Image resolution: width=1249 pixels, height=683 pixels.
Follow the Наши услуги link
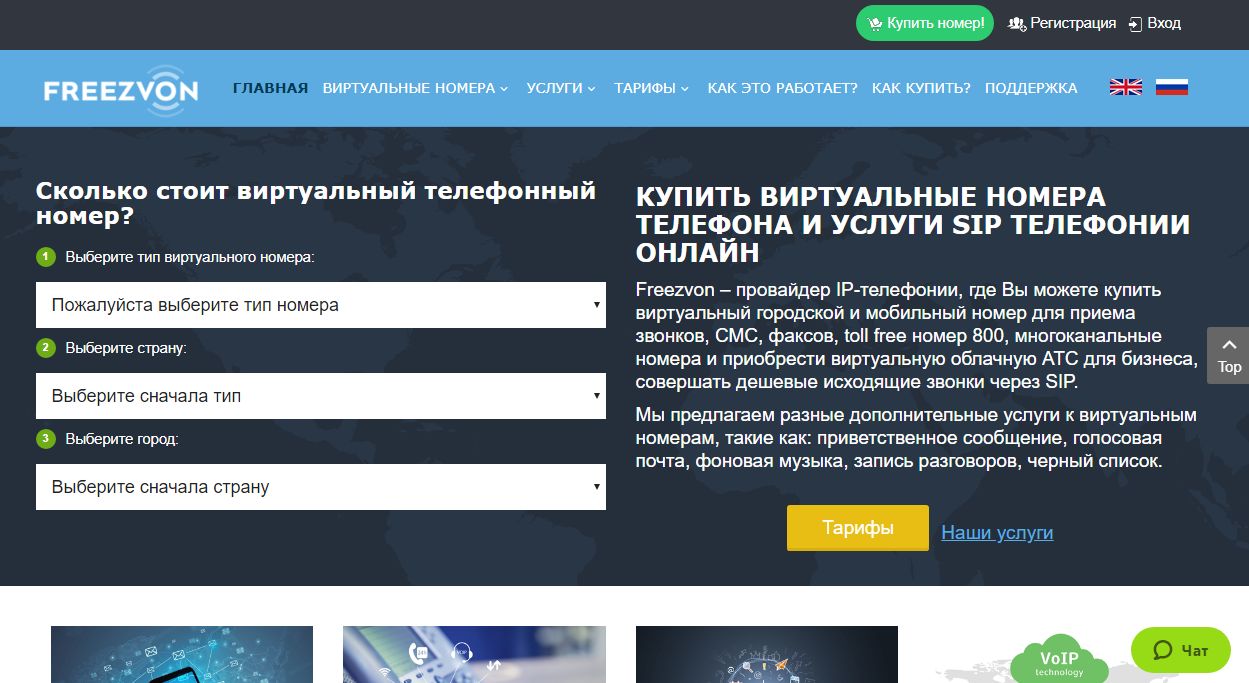pyautogui.click(x=997, y=533)
